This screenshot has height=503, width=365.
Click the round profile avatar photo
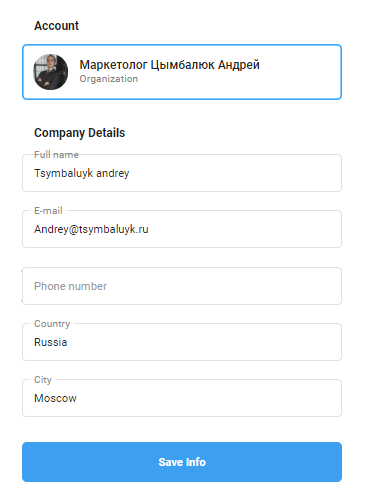pyautogui.click(x=51, y=72)
